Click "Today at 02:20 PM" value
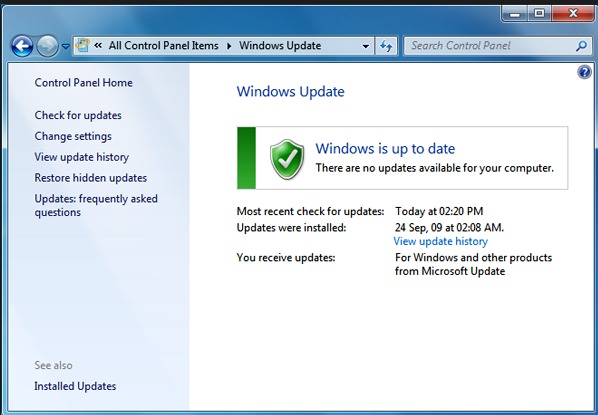Viewport: 598px width, 415px height. point(439,211)
